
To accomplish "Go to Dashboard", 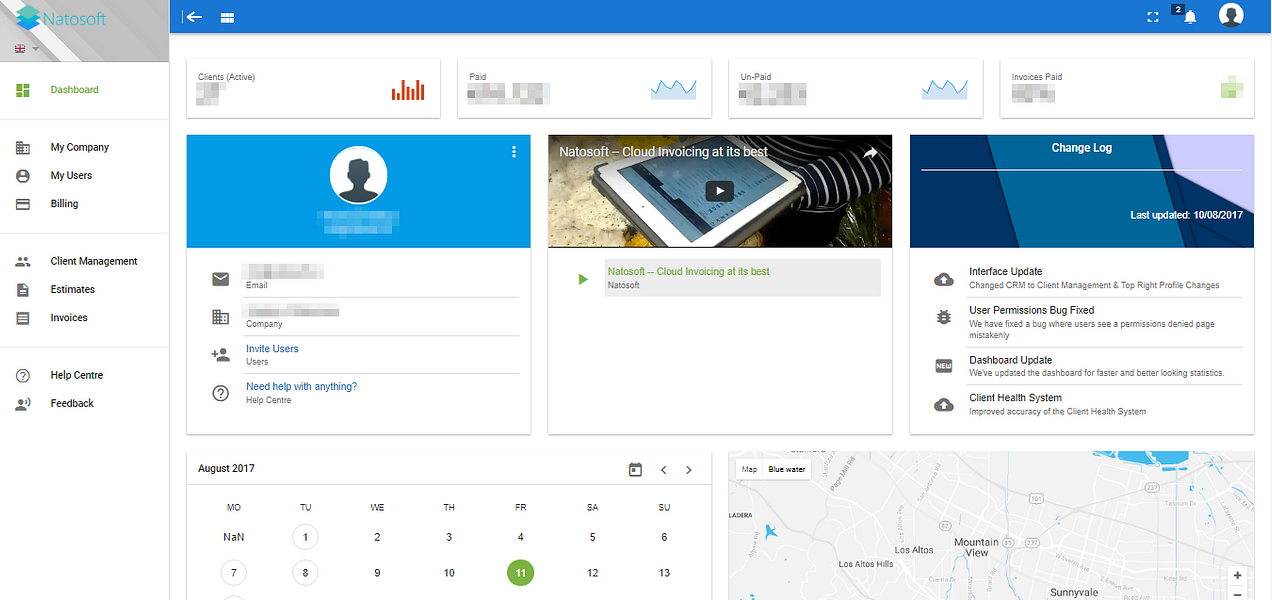I will [75, 90].
